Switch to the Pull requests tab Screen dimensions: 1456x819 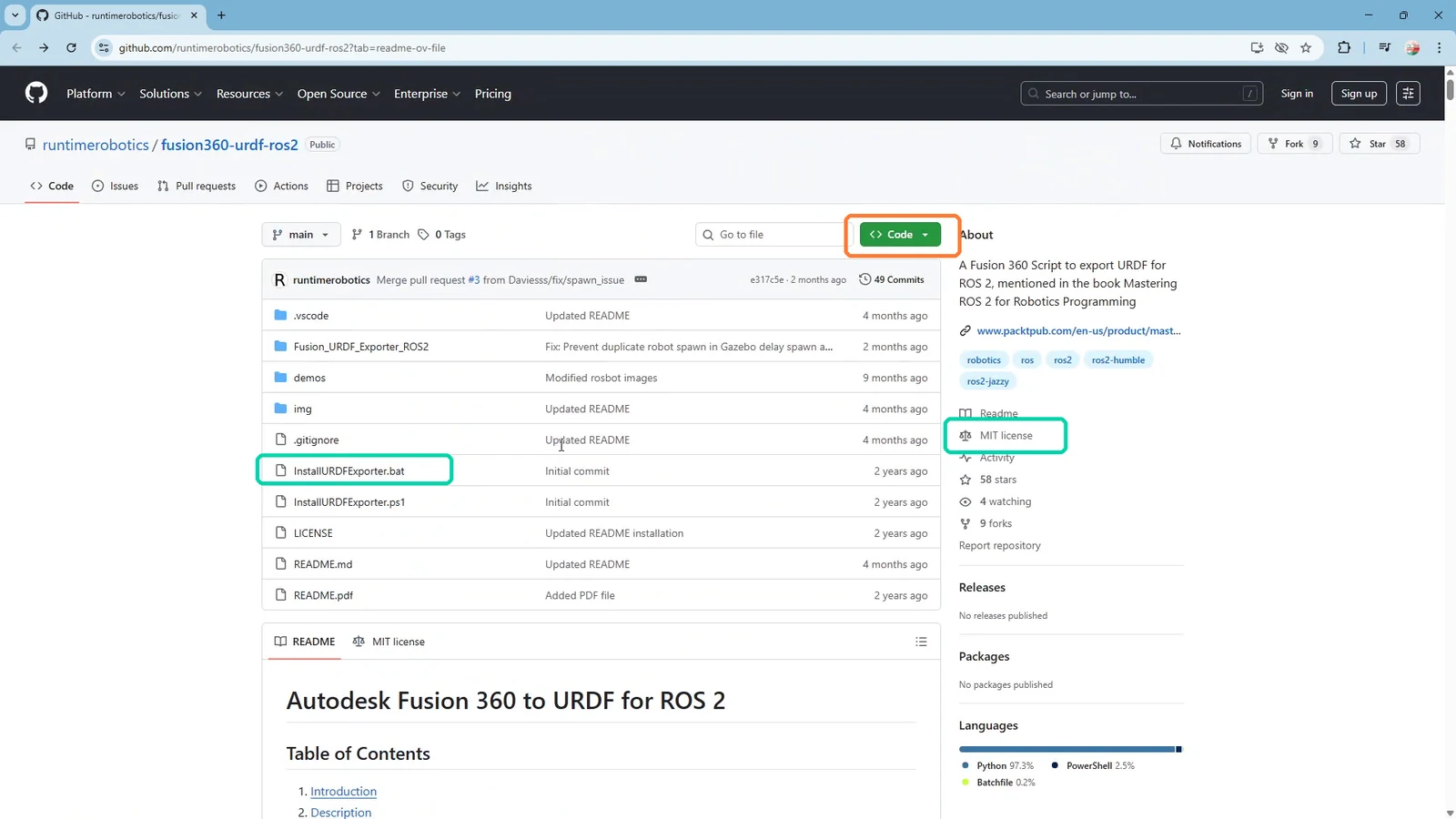tap(196, 186)
